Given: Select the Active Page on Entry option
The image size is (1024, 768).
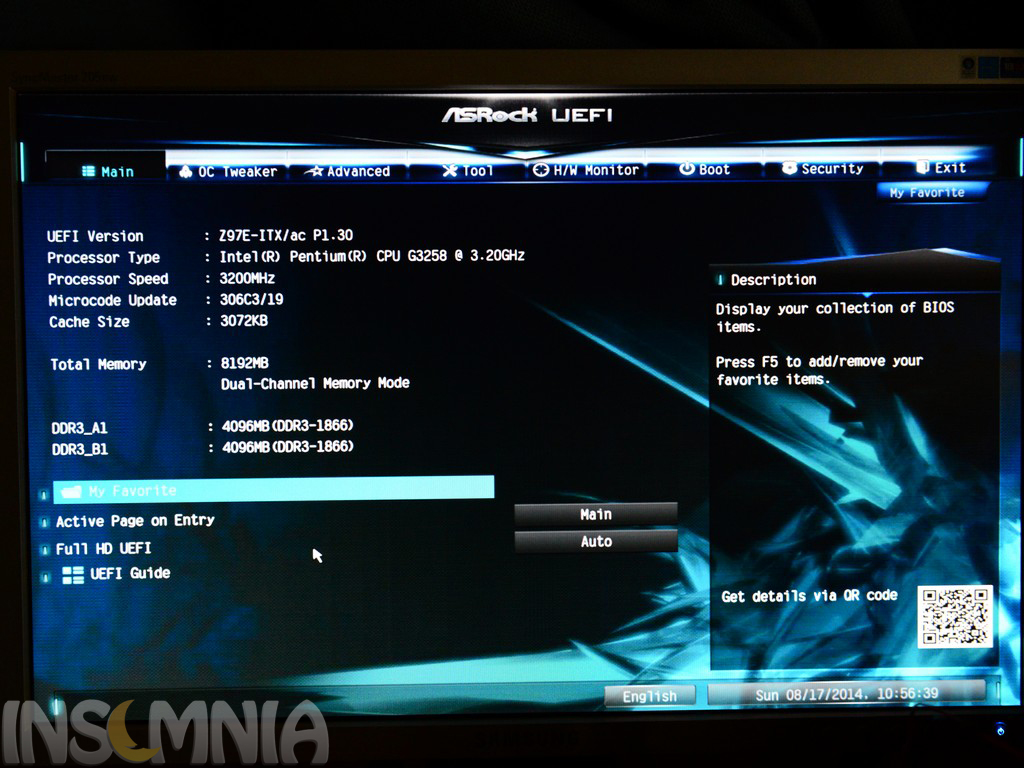Looking at the screenshot, I should 135,520.
